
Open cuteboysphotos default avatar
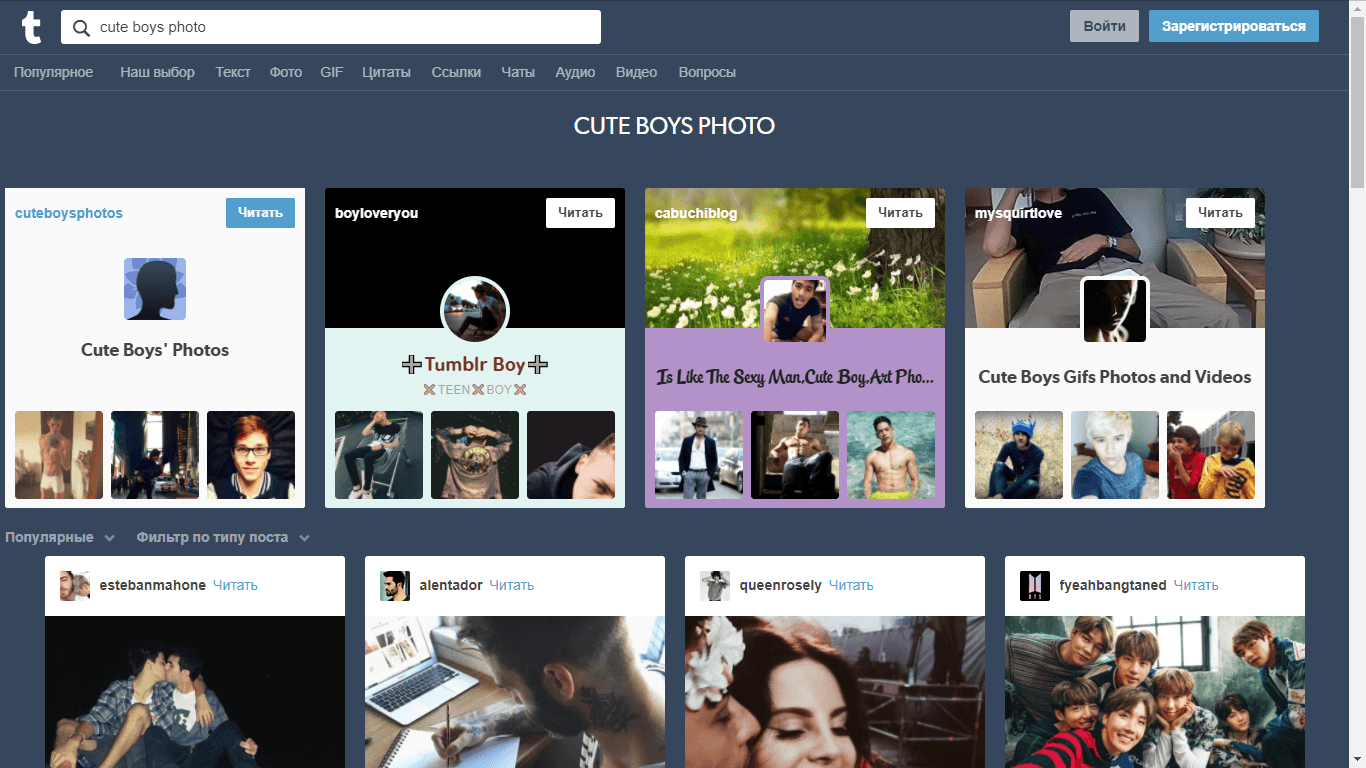pyautogui.click(x=155, y=289)
